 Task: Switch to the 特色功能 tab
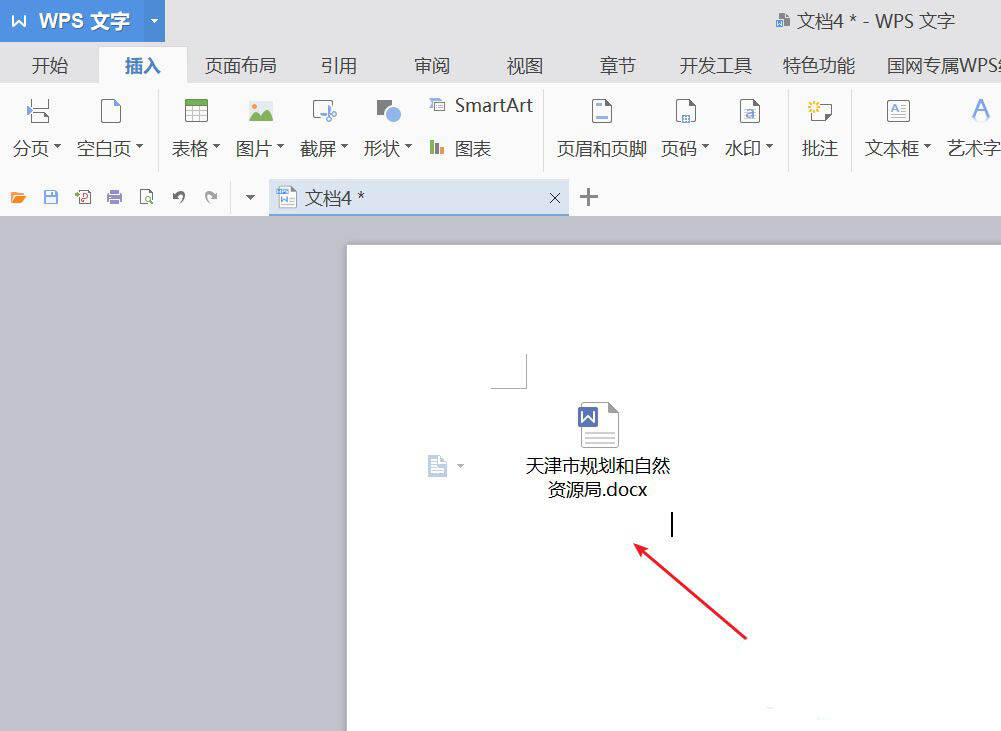[x=818, y=65]
